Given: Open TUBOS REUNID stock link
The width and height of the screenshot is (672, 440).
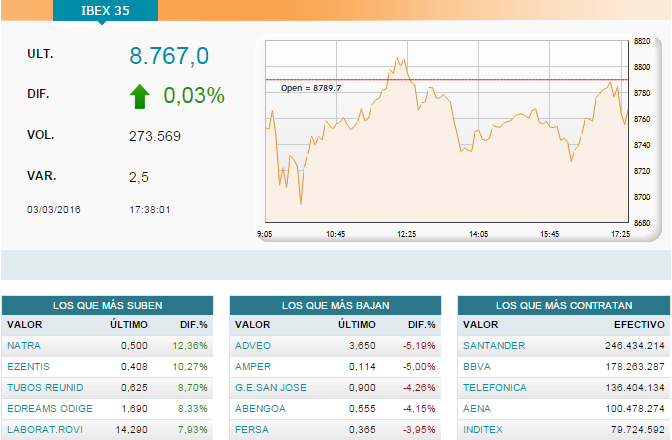Looking at the screenshot, I should pyautogui.click(x=45, y=387).
